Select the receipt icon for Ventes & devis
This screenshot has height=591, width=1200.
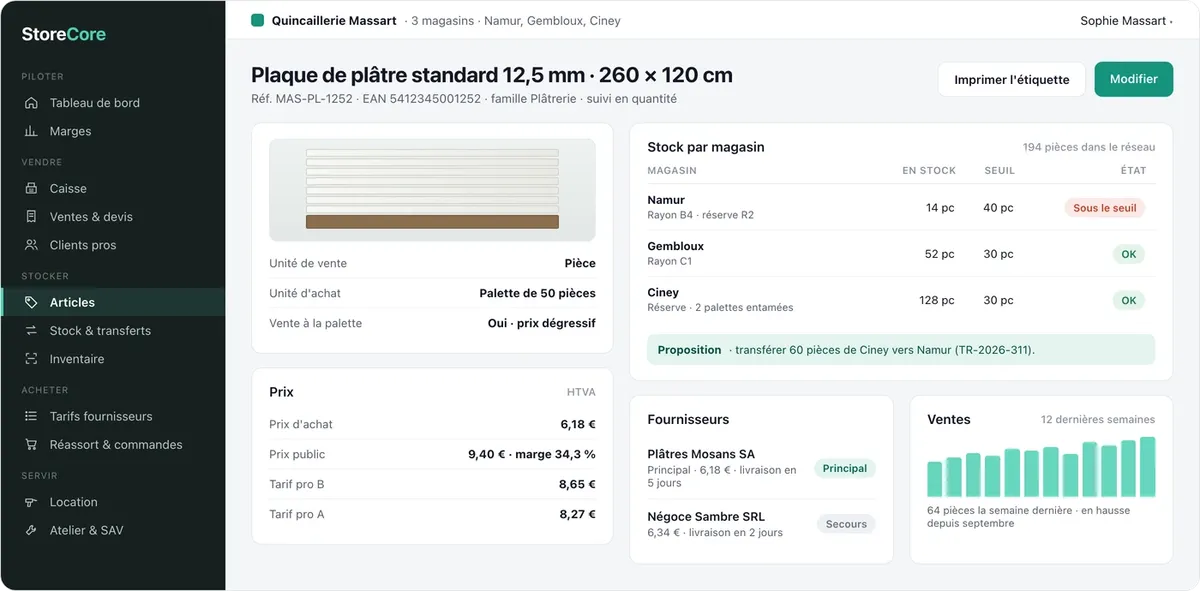click(x=30, y=216)
